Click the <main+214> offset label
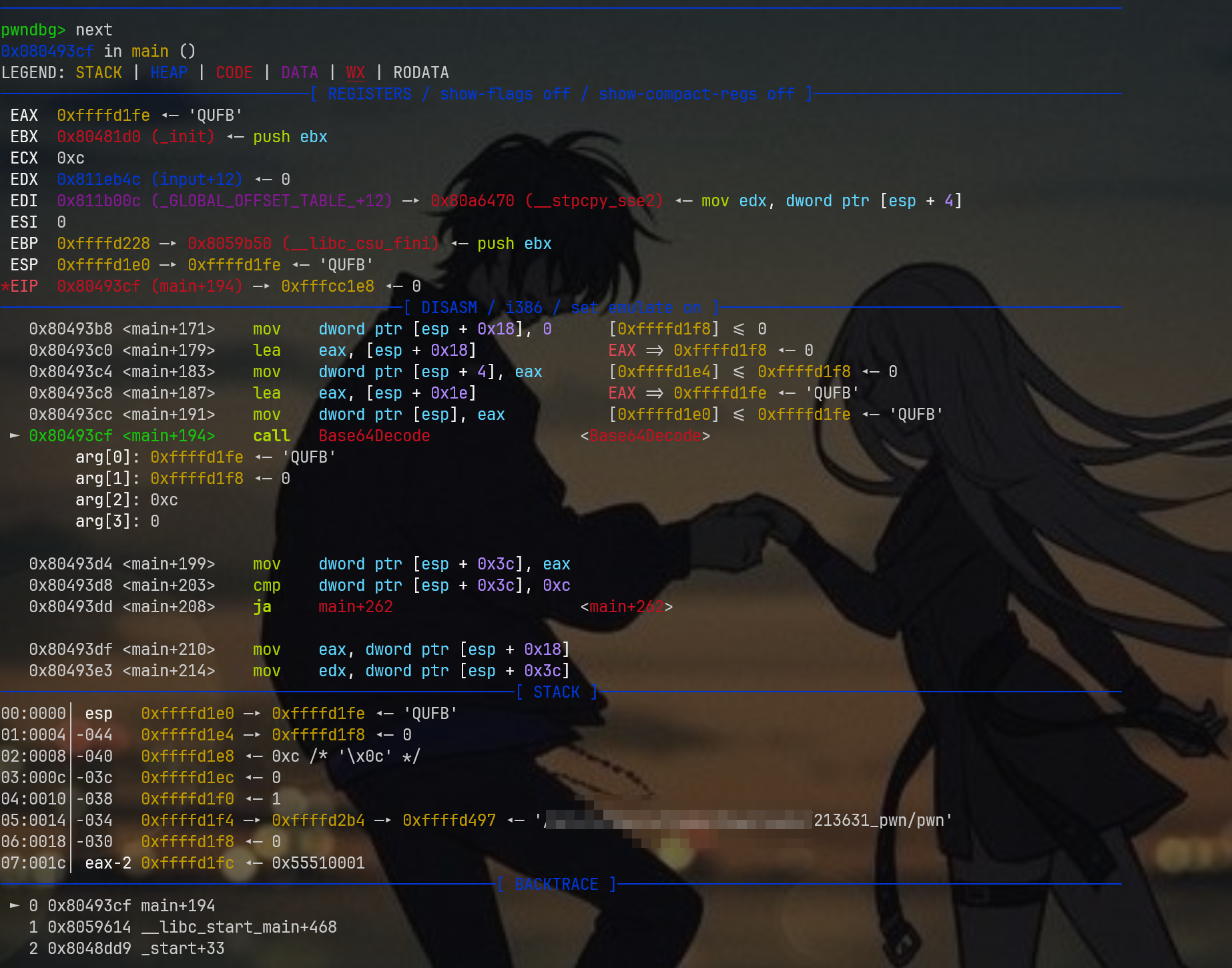This screenshot has height=968, width=1232. pos(169,671)
